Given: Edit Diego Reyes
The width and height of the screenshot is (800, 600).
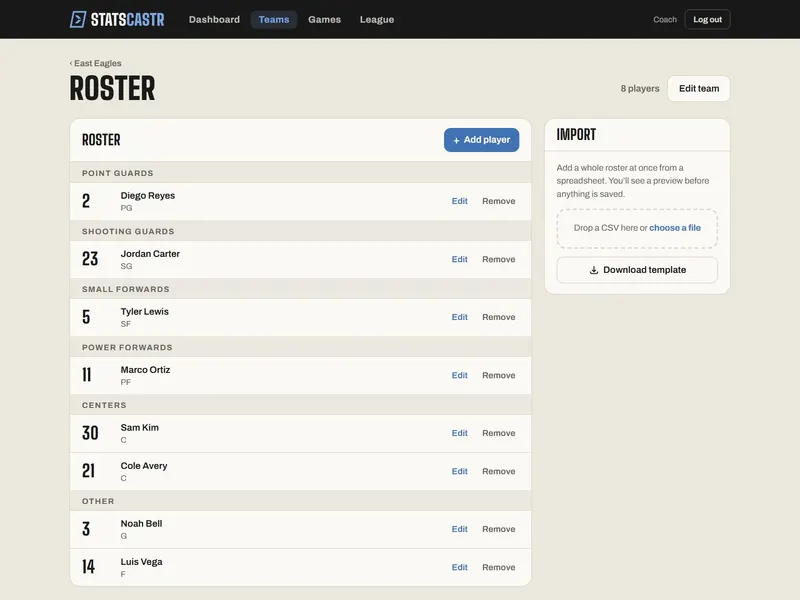Looking at the screenshot, I should point(460,201).
